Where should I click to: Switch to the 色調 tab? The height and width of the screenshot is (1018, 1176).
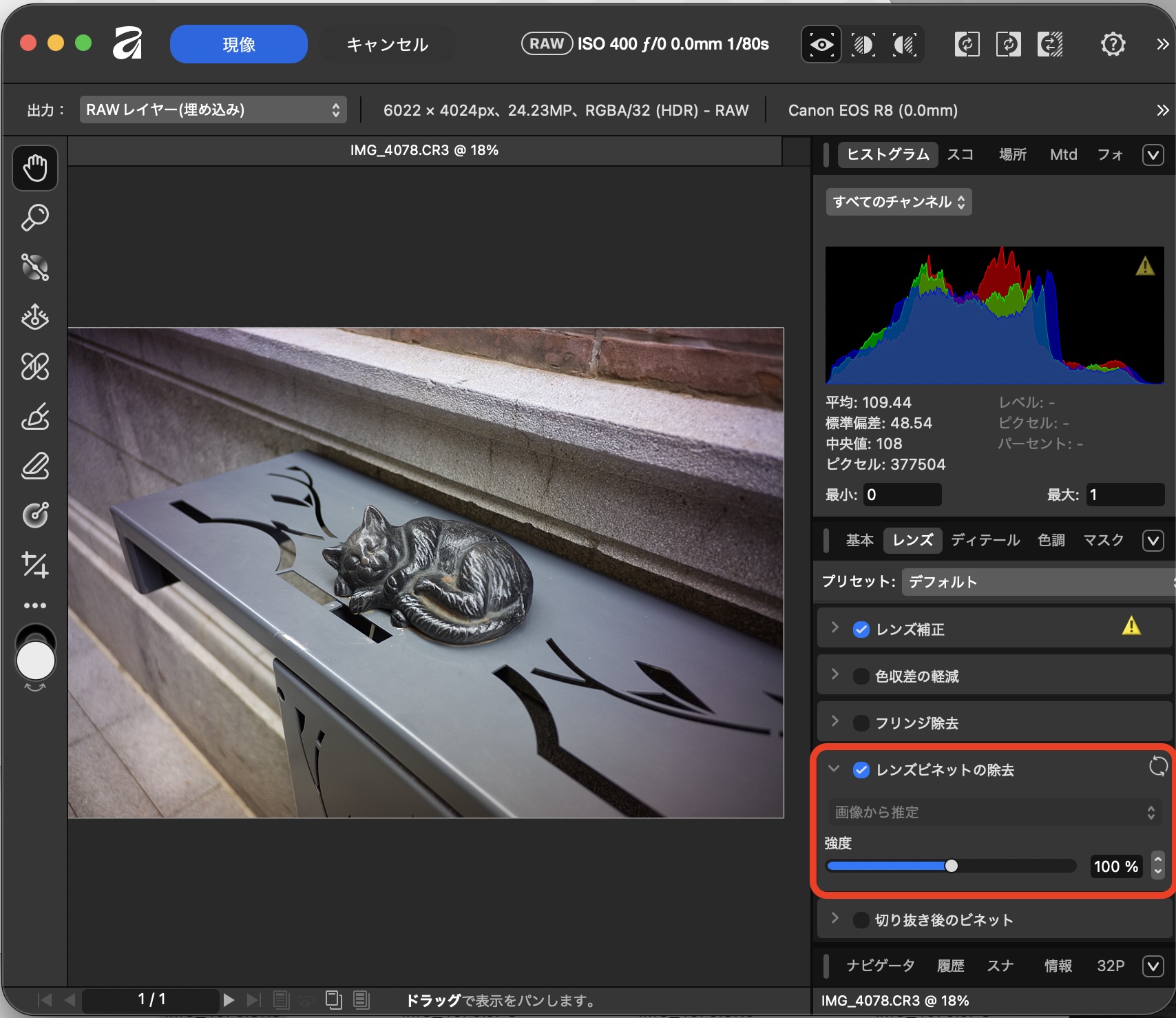point(1051,540)
